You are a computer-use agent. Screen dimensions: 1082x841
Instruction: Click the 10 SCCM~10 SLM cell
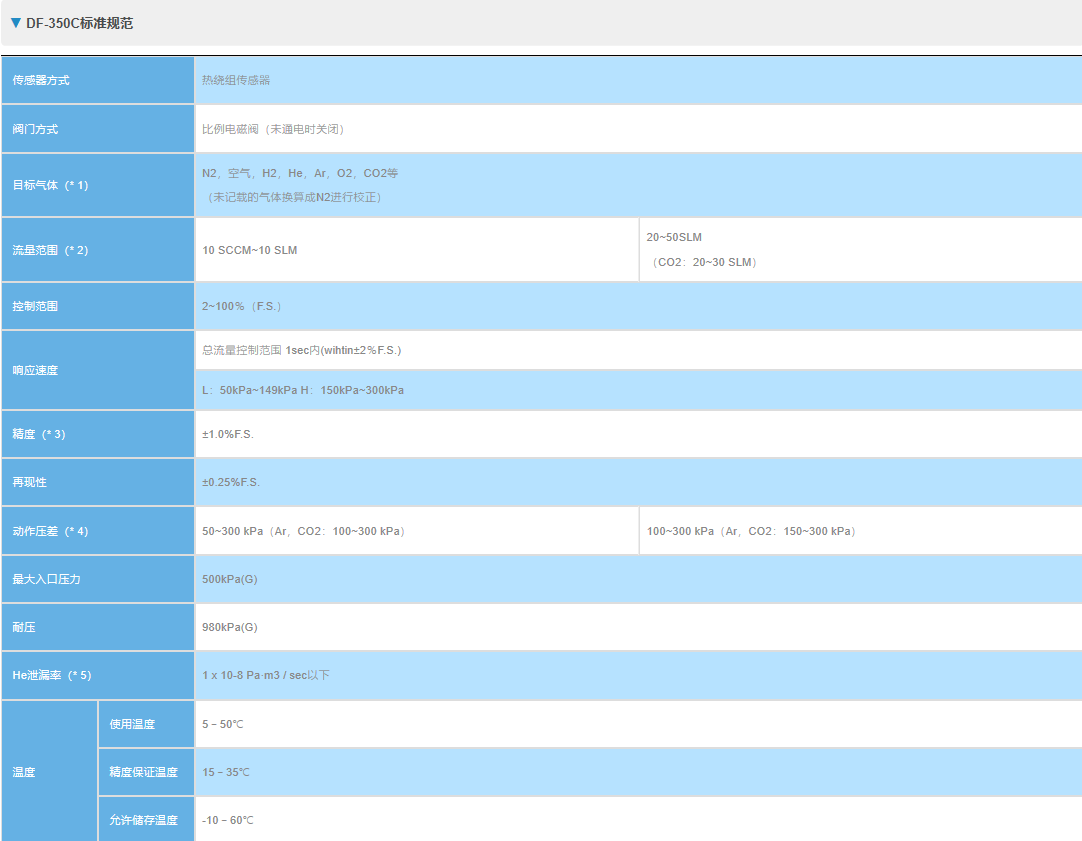tap(417, 250)
